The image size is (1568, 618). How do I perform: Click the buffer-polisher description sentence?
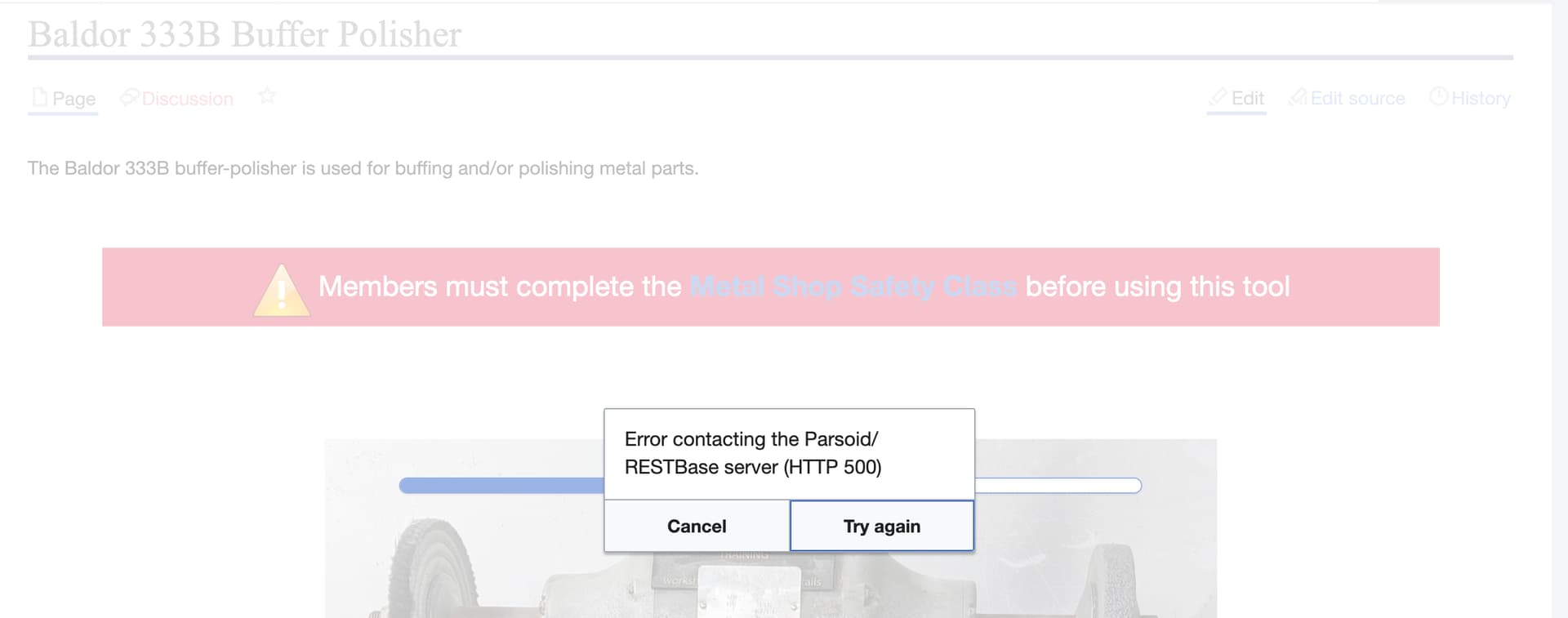point(363,168)
